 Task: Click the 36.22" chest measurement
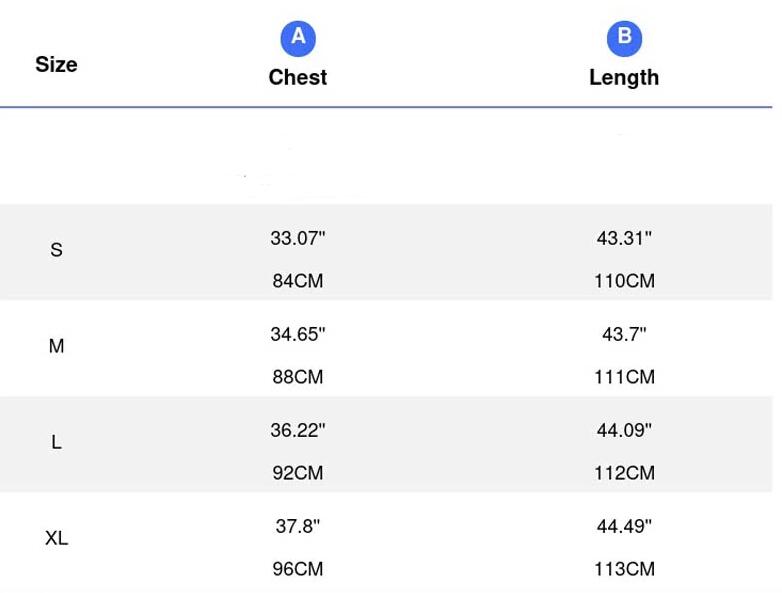pyautogui.click(x=298, y=431)
